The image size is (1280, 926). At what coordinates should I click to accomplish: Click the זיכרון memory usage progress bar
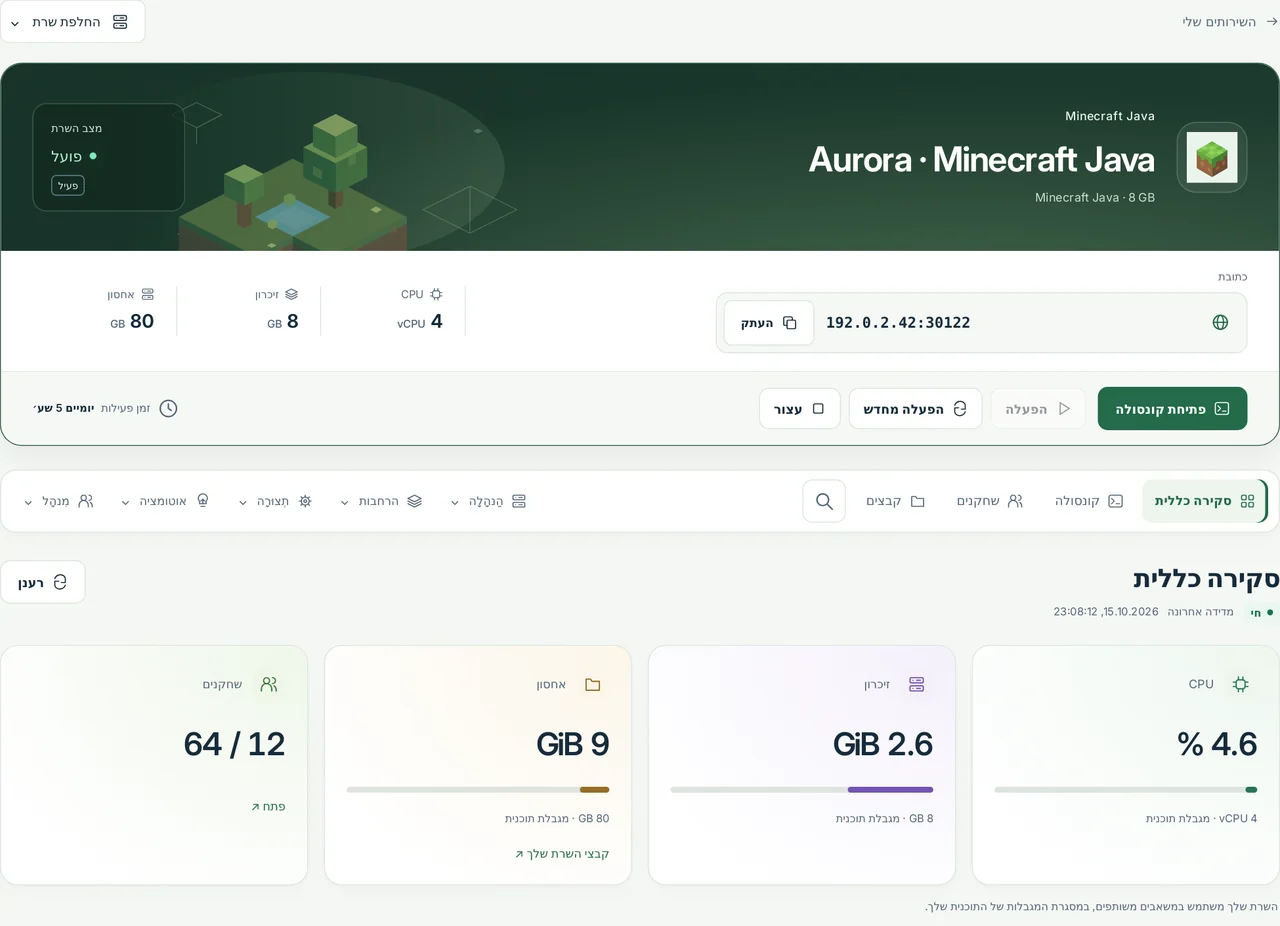802,790
